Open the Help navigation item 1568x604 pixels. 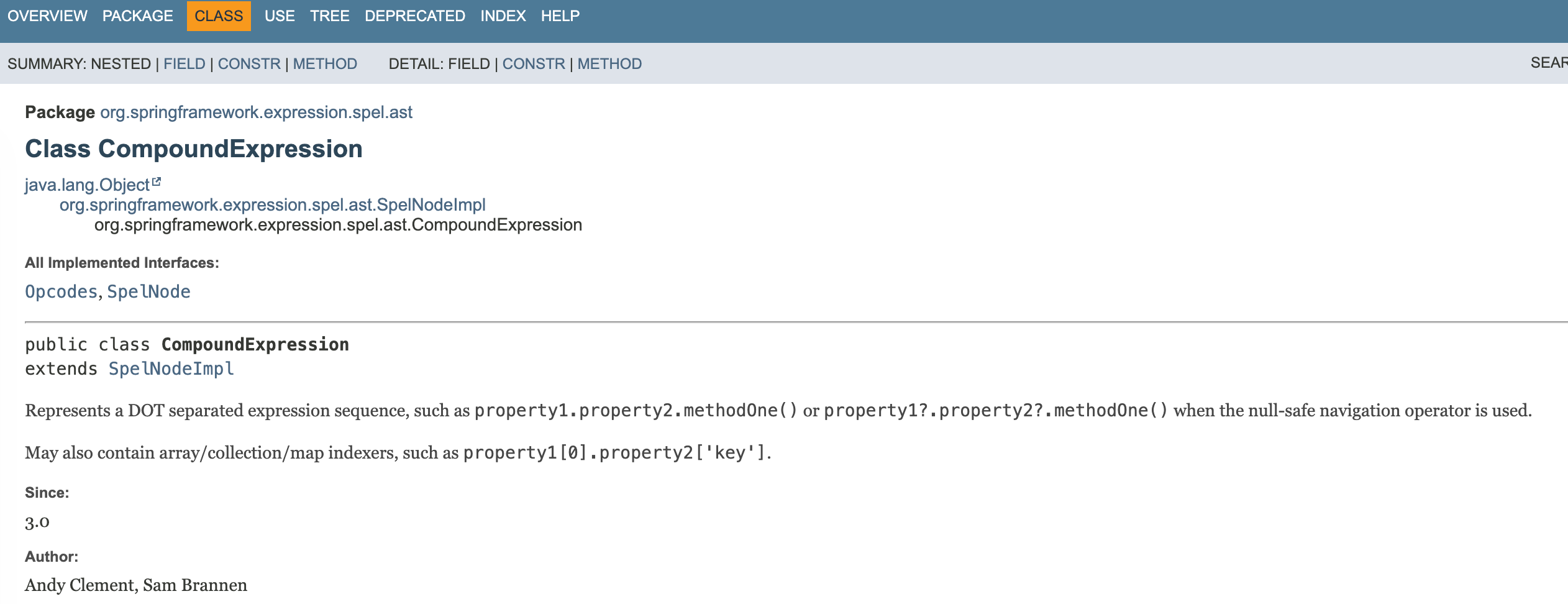click(560, 16)
